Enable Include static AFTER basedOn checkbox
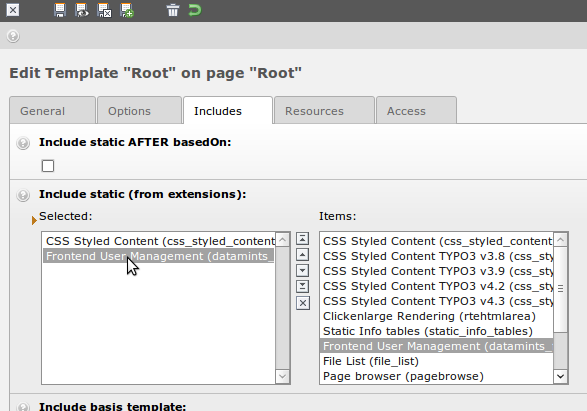The width and height of the screenshot is (587, 411). (x=48, y=166)
